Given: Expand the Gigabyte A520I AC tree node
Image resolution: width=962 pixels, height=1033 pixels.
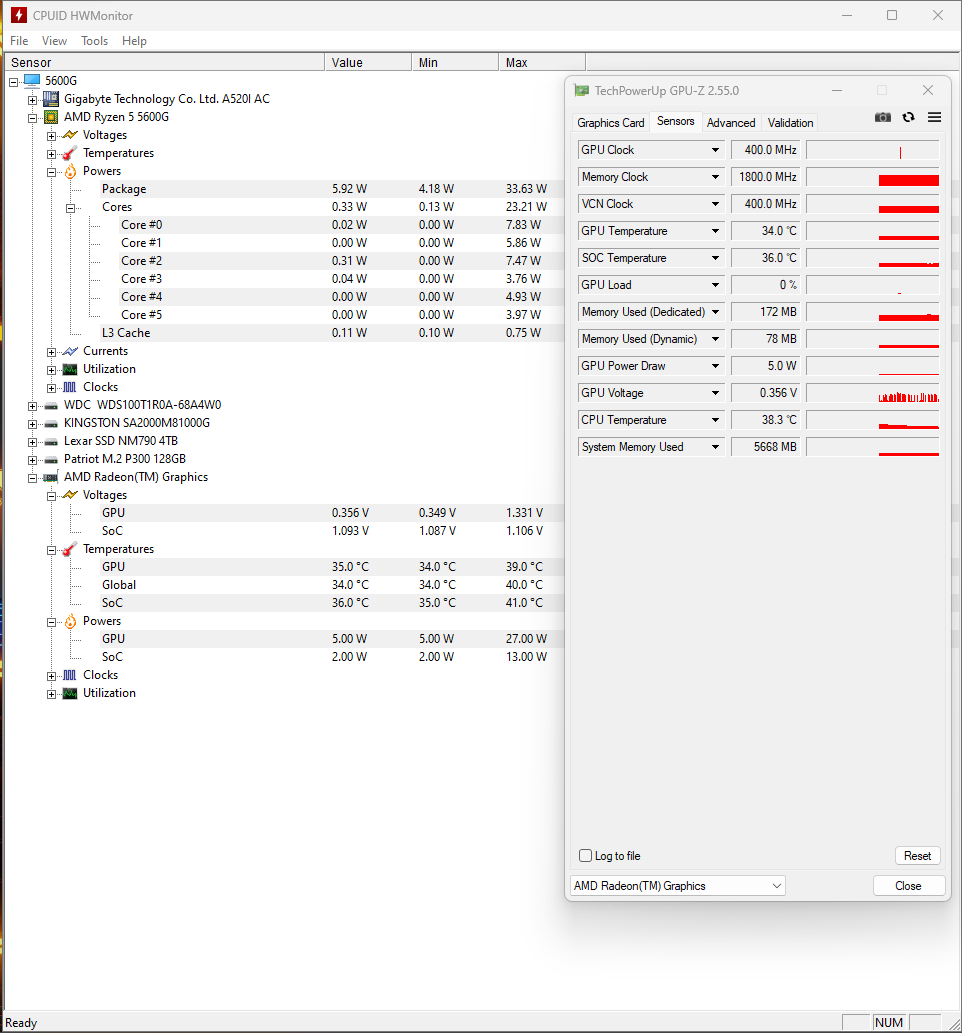Looking at the screenshot, I should [32, 100].
